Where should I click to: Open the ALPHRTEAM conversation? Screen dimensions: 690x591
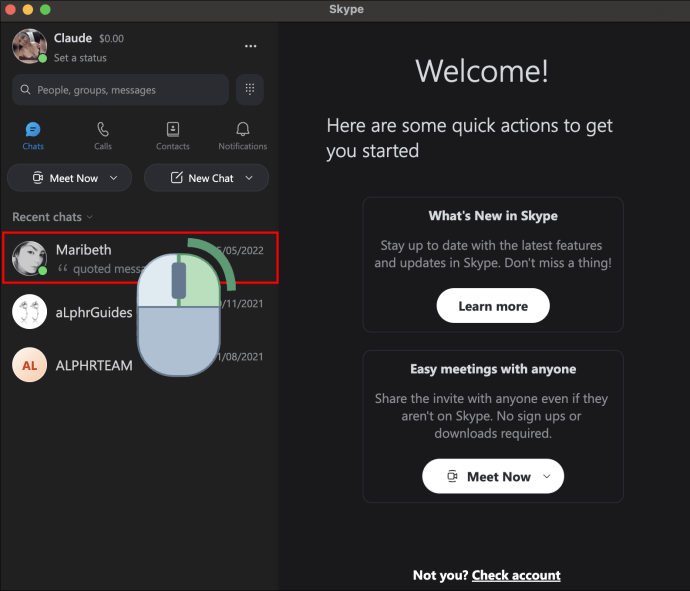(140, 365)
